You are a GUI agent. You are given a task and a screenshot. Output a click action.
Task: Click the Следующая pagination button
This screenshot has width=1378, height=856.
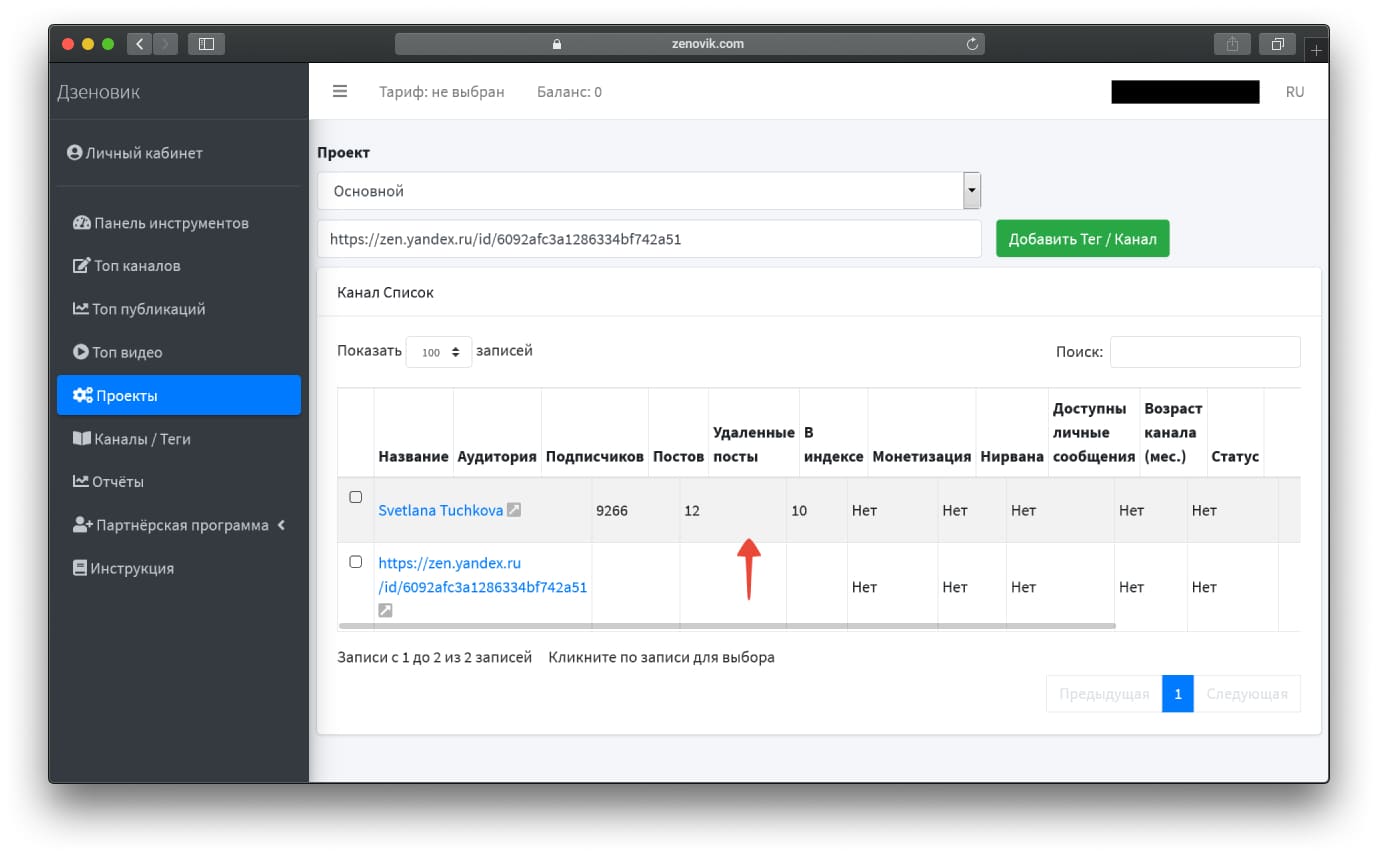pos(1247,693)
